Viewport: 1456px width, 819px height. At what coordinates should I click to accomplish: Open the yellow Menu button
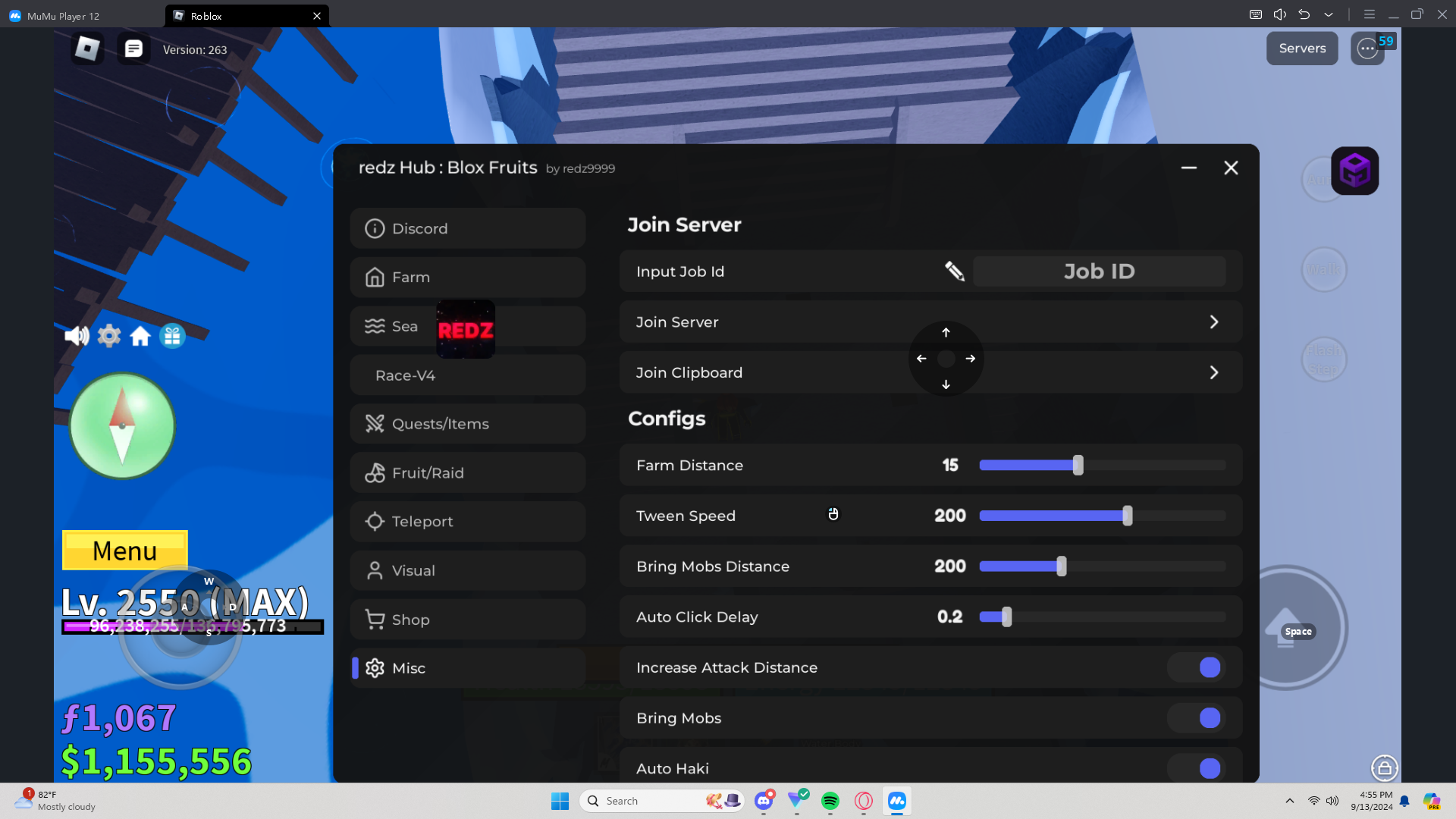click(x=125, y=550)
